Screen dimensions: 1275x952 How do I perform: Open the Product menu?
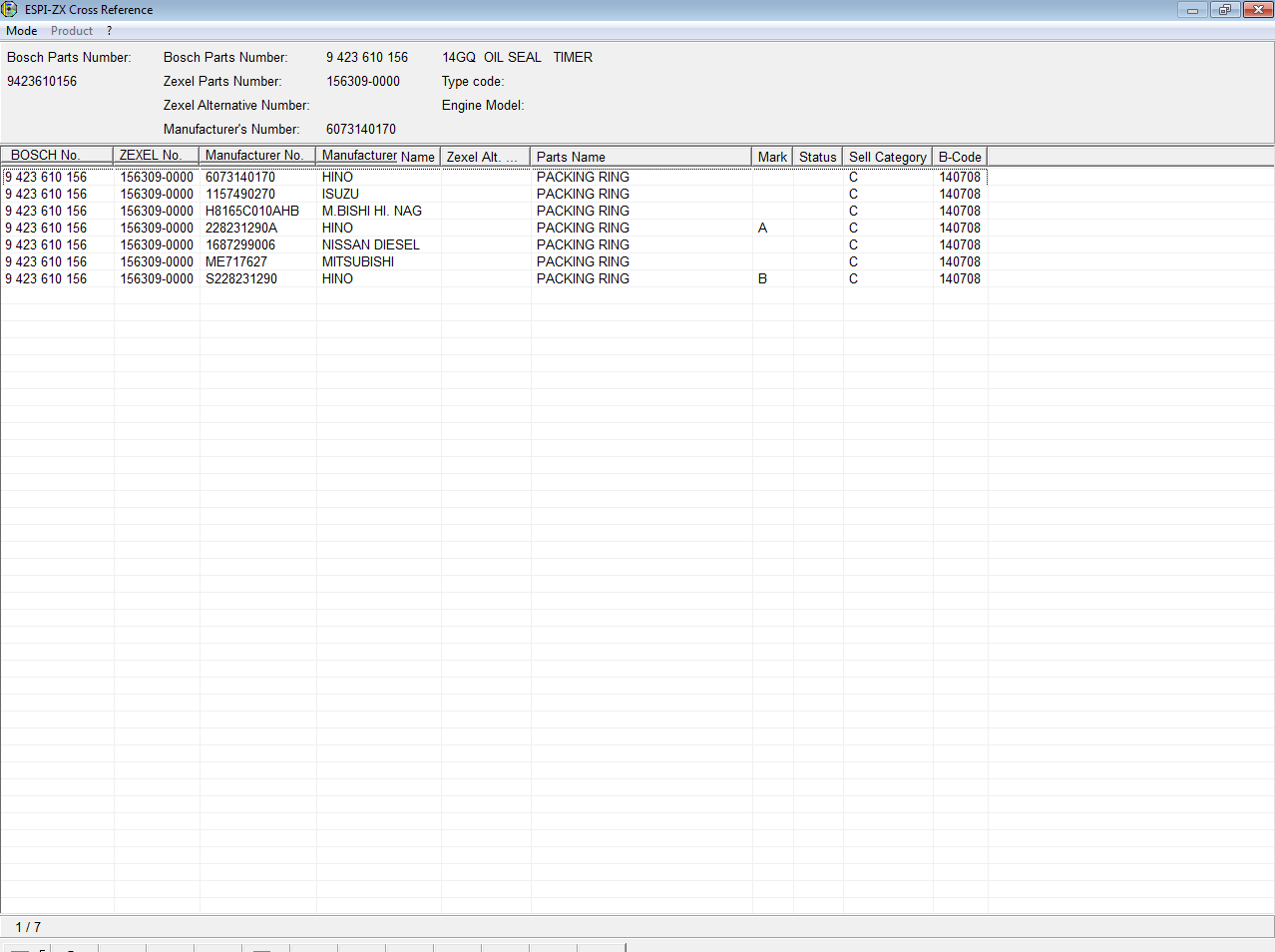tap(72, 31)
